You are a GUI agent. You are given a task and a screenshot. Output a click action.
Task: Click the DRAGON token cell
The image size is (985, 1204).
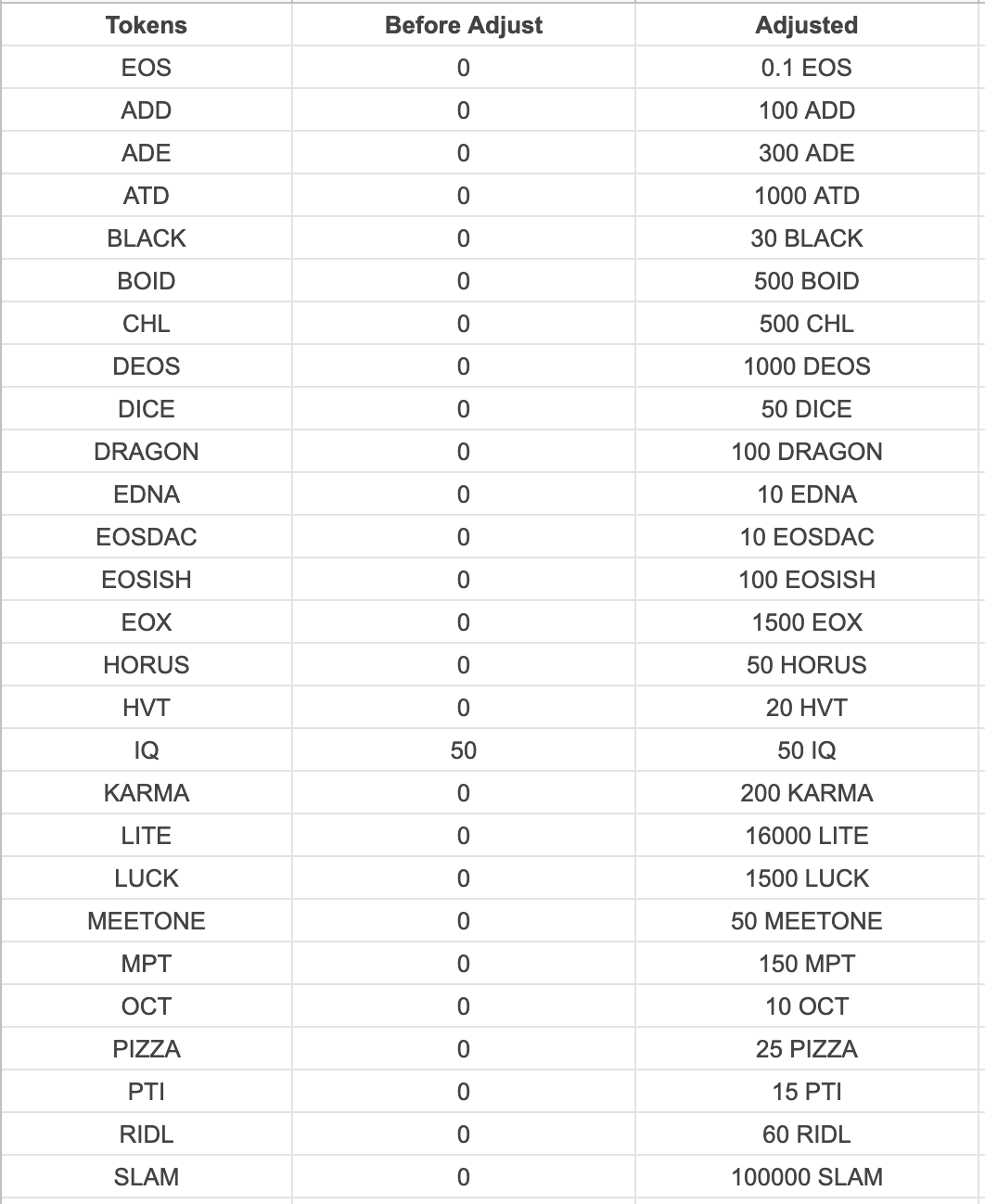coord(147,452)
